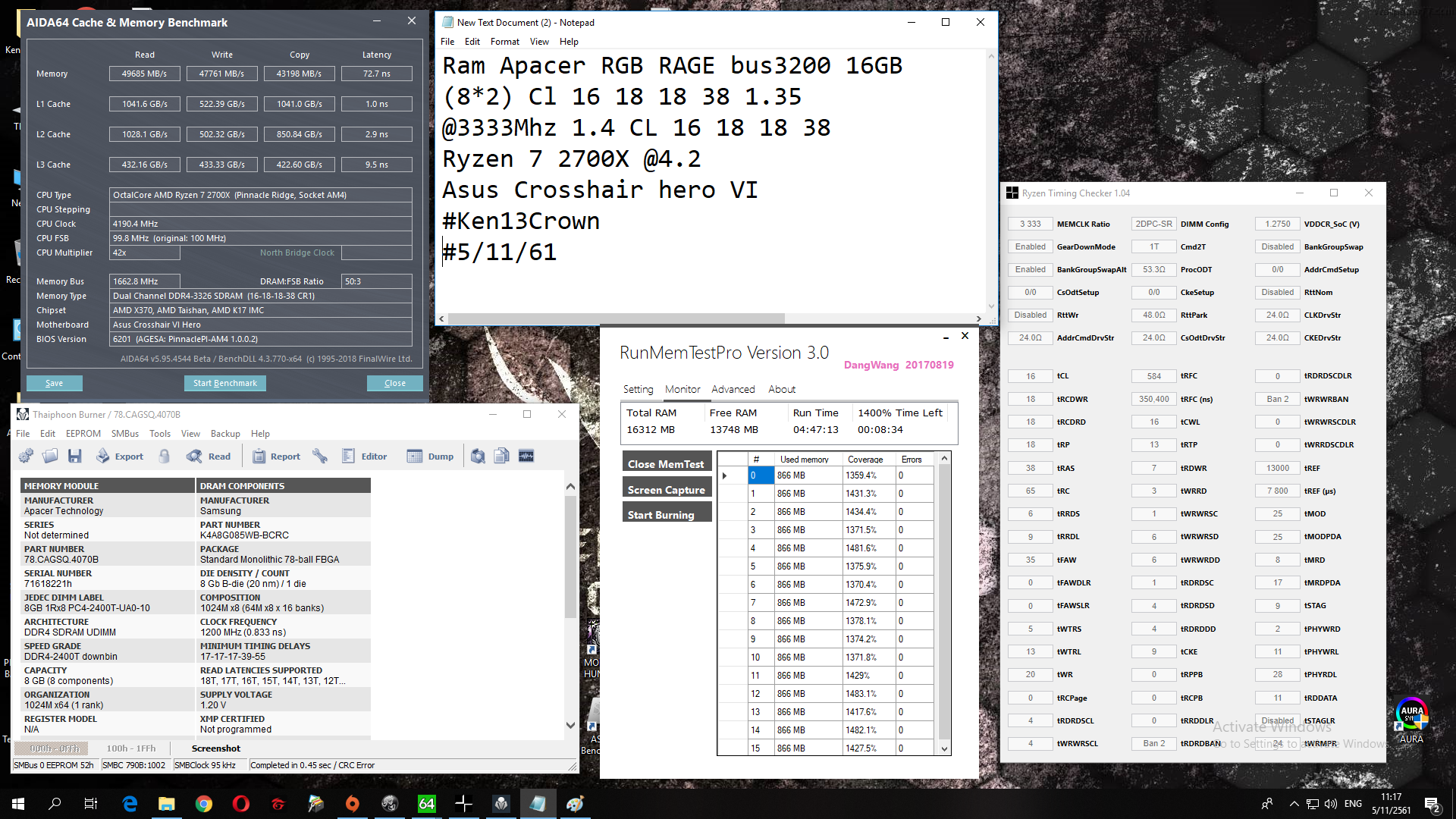Screen dimensions: 1456x819
Task: Click the tRFC value 584 in Ryzen Timing Checker
Action: coord(1154,376)
